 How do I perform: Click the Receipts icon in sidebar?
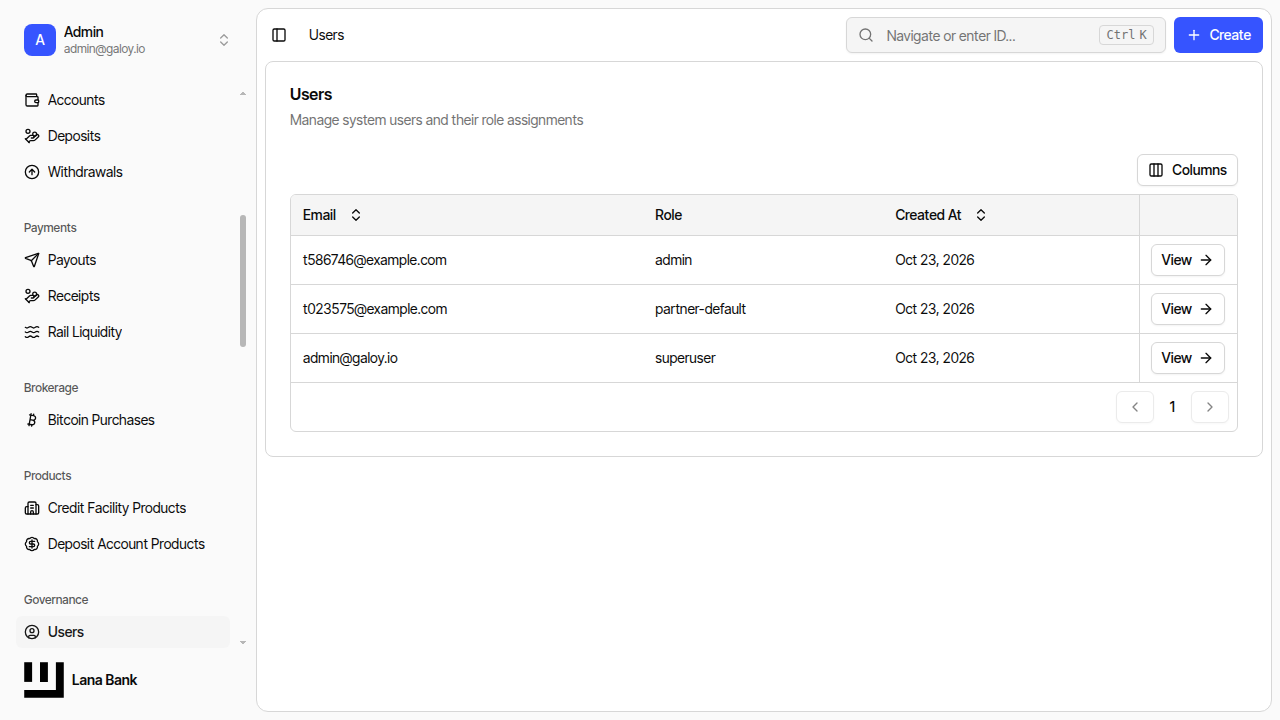(32, 296)
